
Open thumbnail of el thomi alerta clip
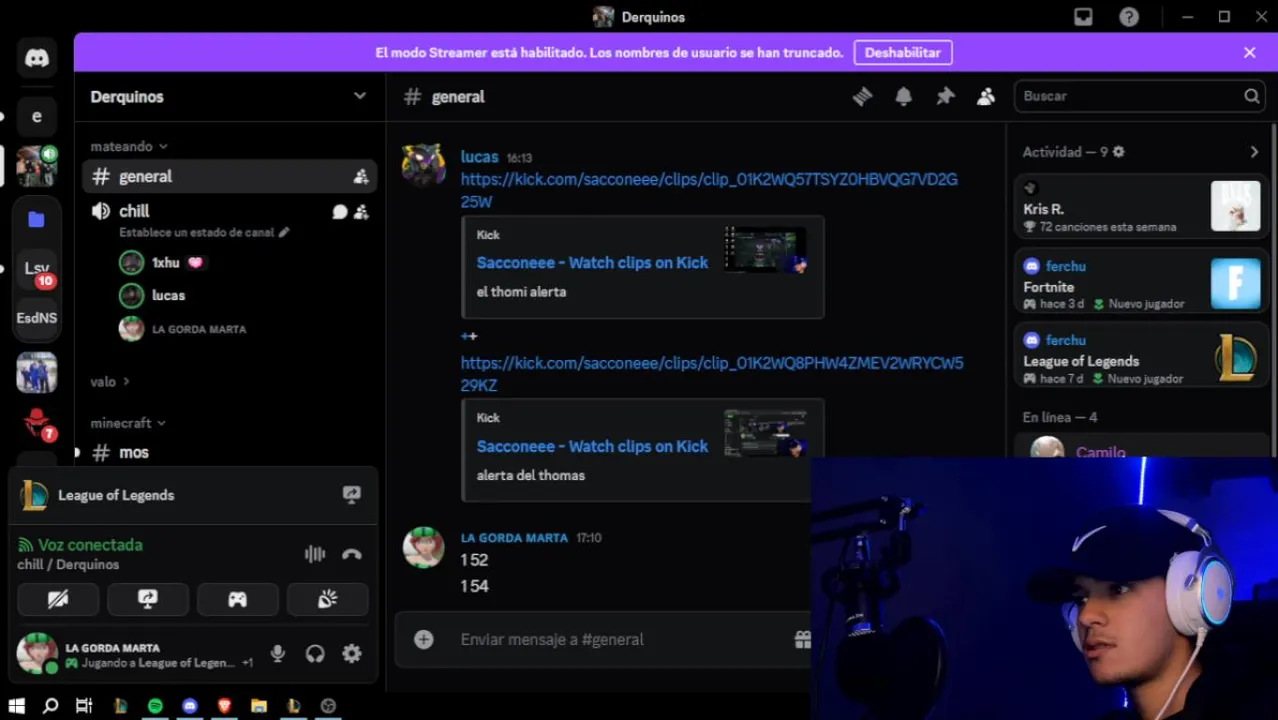click(766, 250)
